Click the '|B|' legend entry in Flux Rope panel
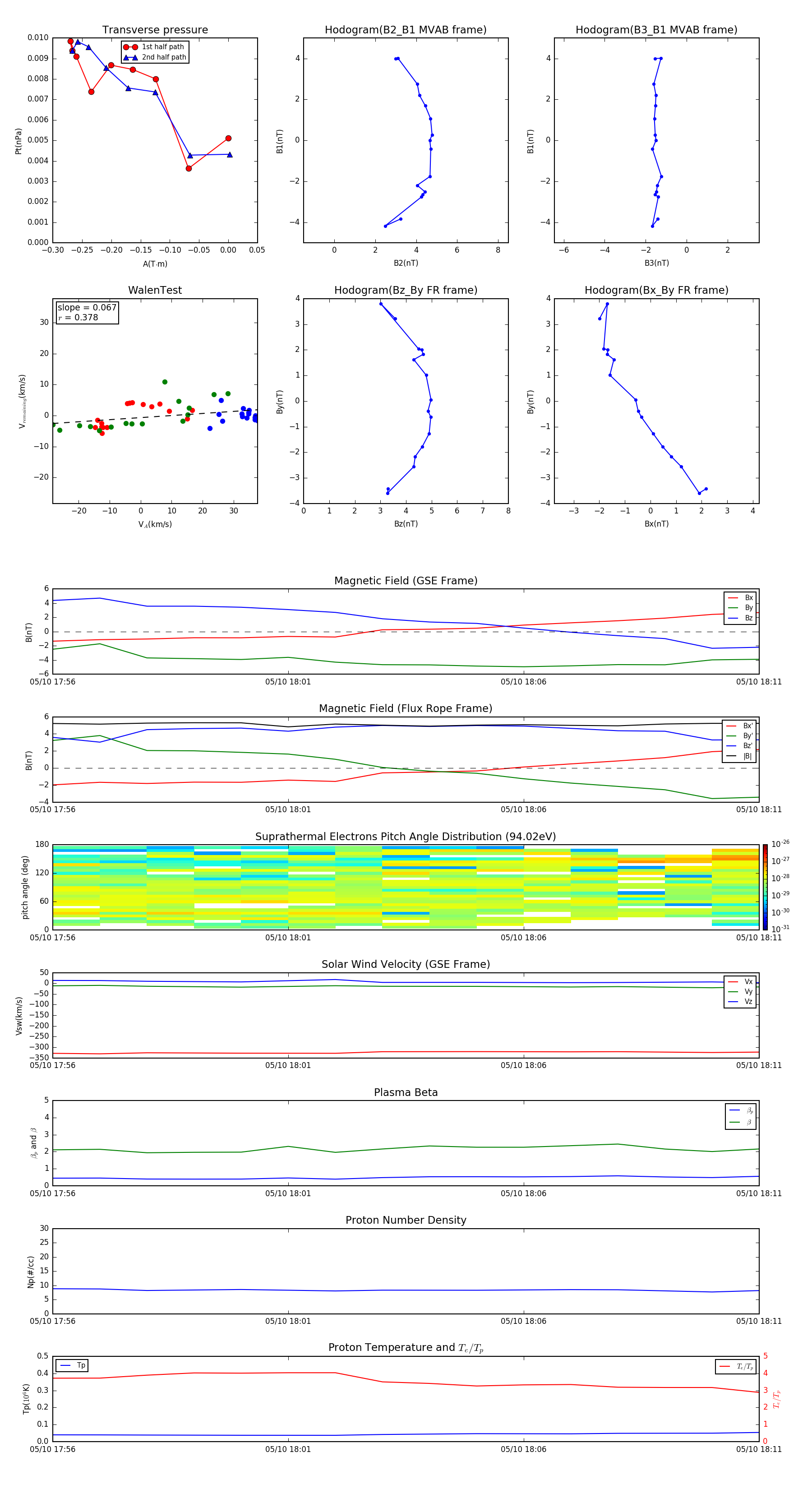The height and width of the screenshot is (1489, 812). tap(739, 756)
